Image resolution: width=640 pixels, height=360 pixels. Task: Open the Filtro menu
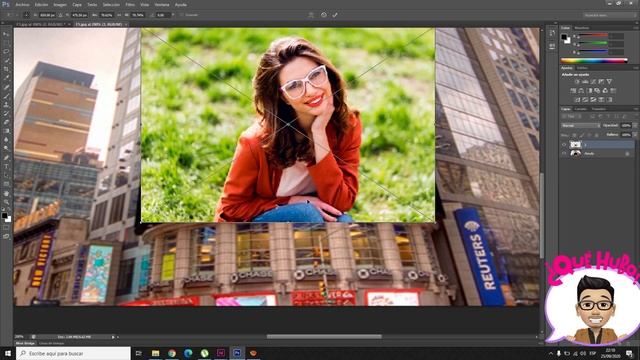coord(130,5)
